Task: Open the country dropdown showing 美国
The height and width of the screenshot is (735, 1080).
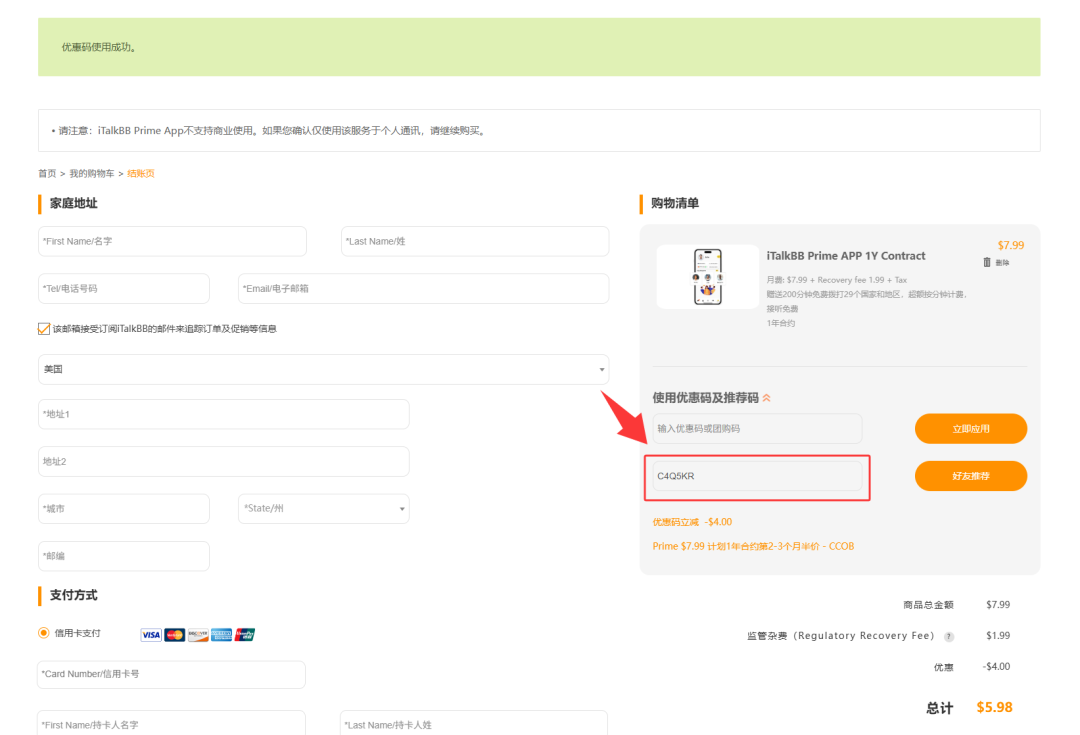Action: click(324, 369)
